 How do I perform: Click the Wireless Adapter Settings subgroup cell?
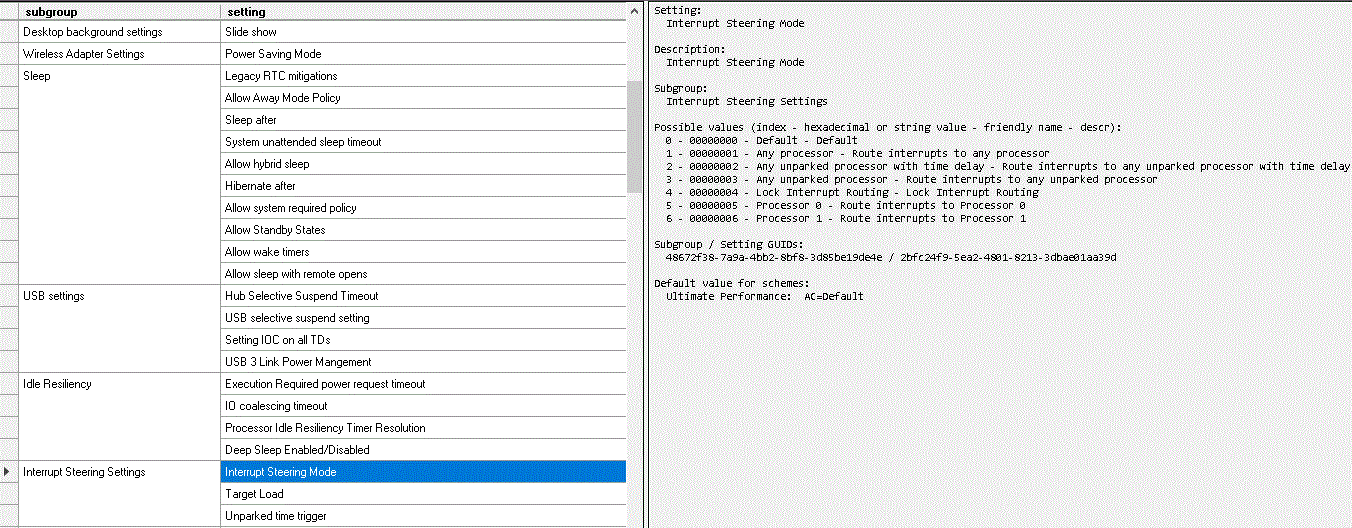[x=120, y=54]
